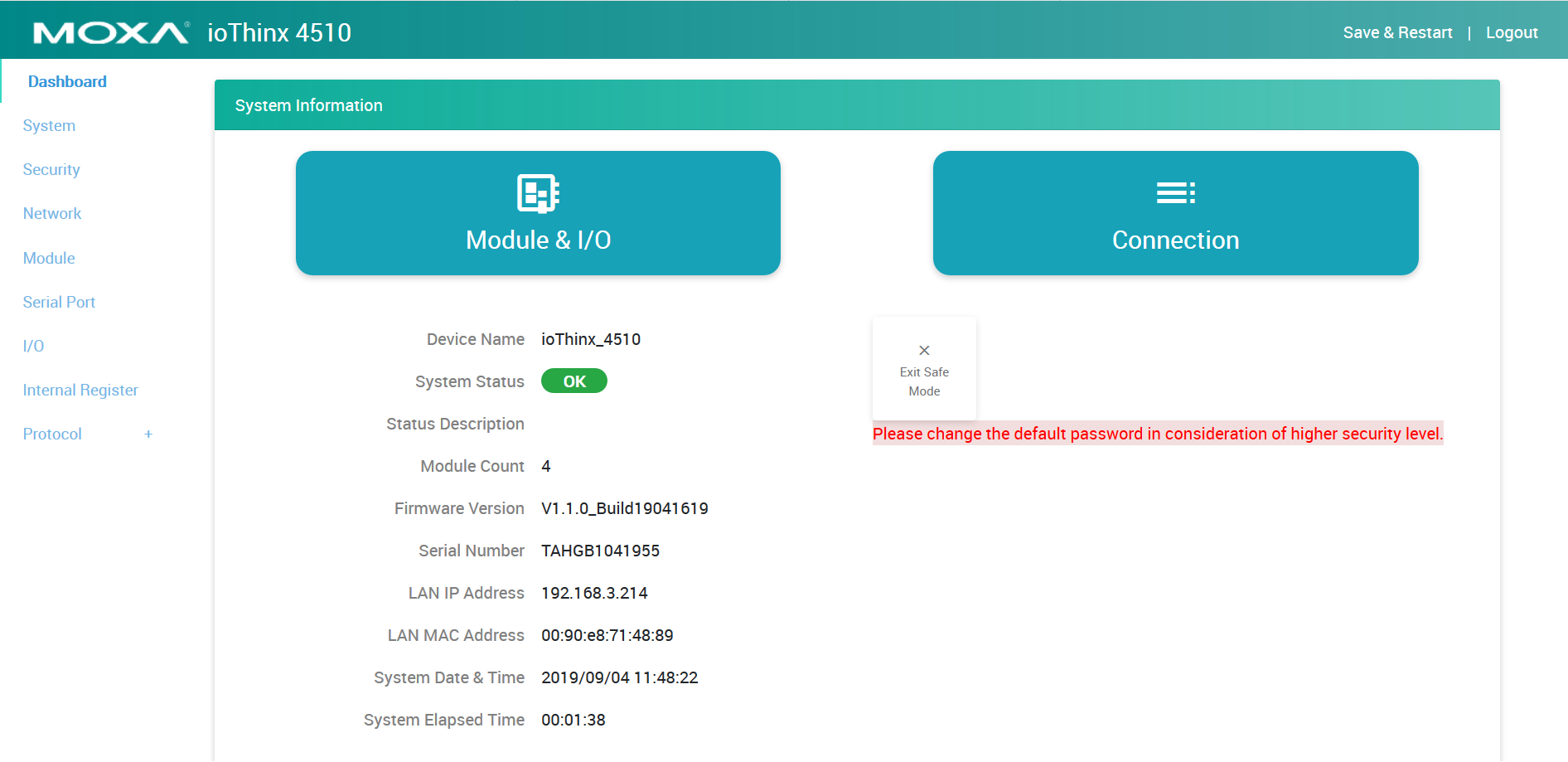
Task: Open Serial Port settings
Action: (59, 302)
